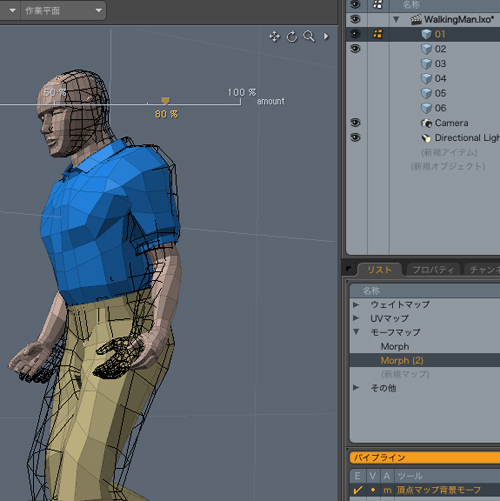Click the orange selection-mode icon beside 01
This screenshot has width=500, height=501.
[378, 34]
